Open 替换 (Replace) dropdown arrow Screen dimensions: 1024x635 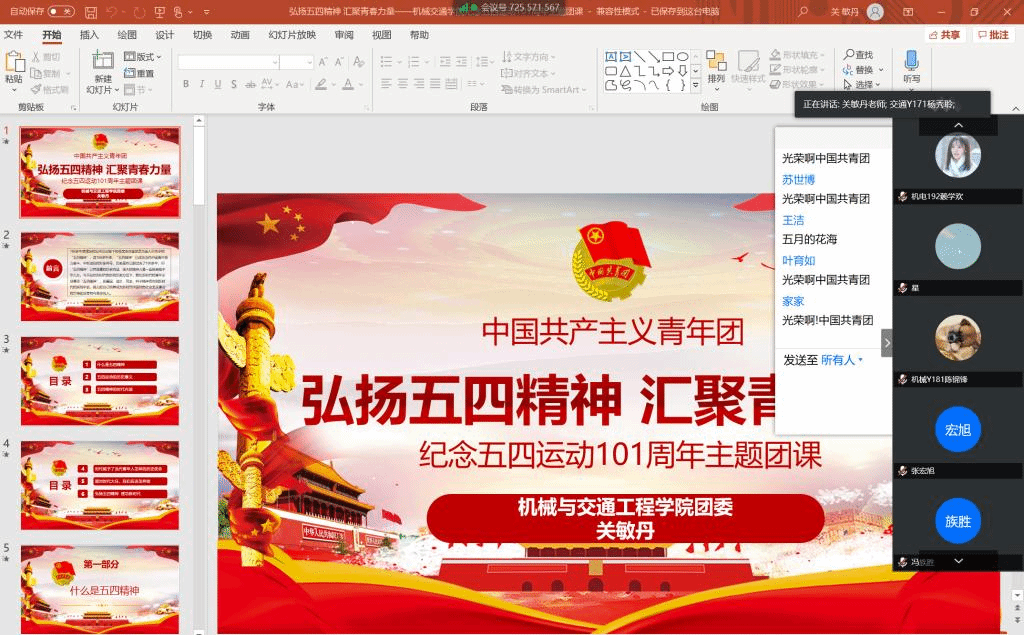(x=881, y=70)
